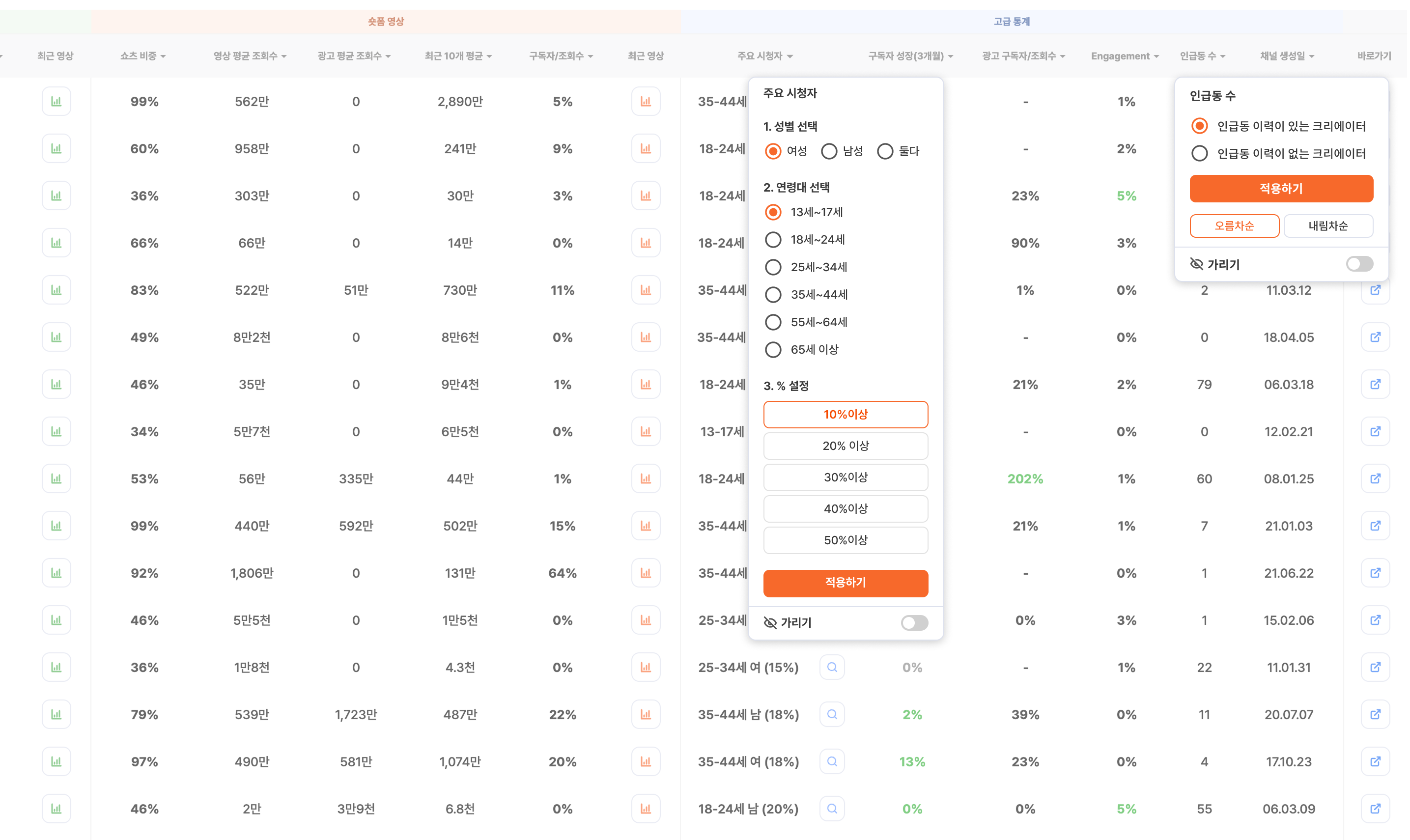Select 30%이상 percentage option

[845, 477]
